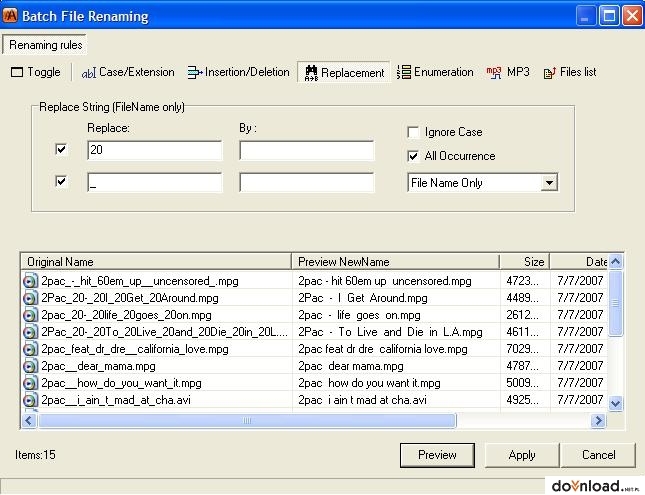The width and height of the screenshot is (645, 495).
Task: Click the media icon of 2pac__i_ain_t_mad_at_cha.avi
Action: coord(30,400)
